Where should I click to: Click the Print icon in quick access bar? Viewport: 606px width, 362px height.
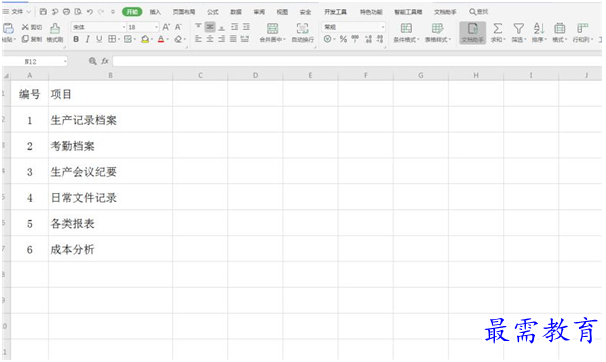[66, 12]
